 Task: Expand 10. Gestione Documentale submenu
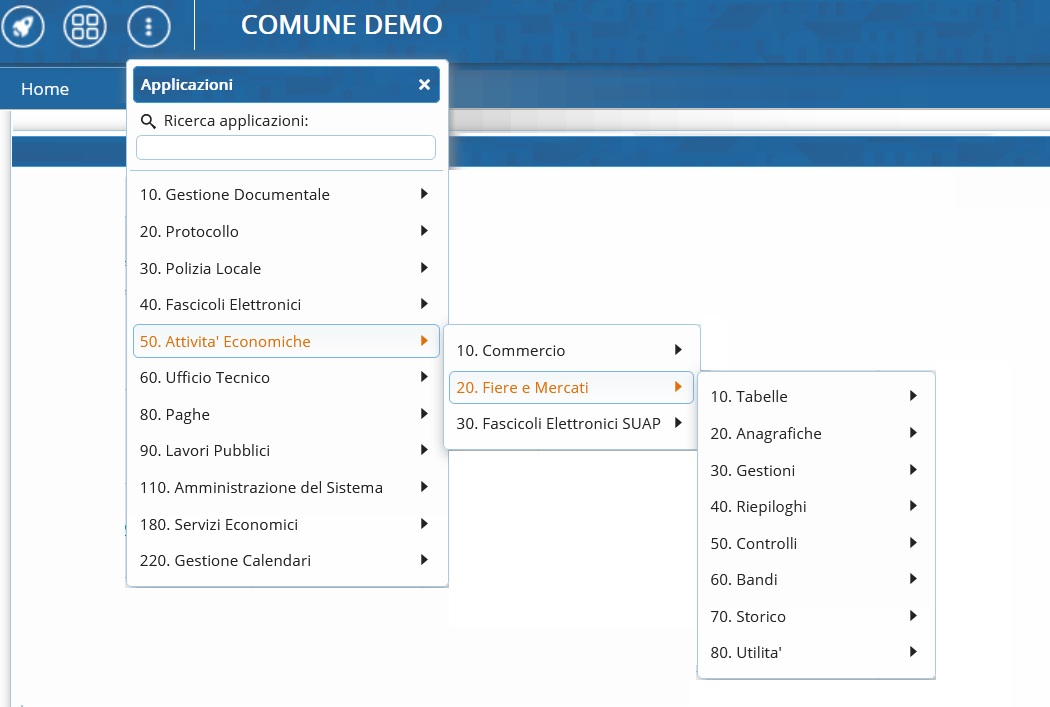point(424,194)
